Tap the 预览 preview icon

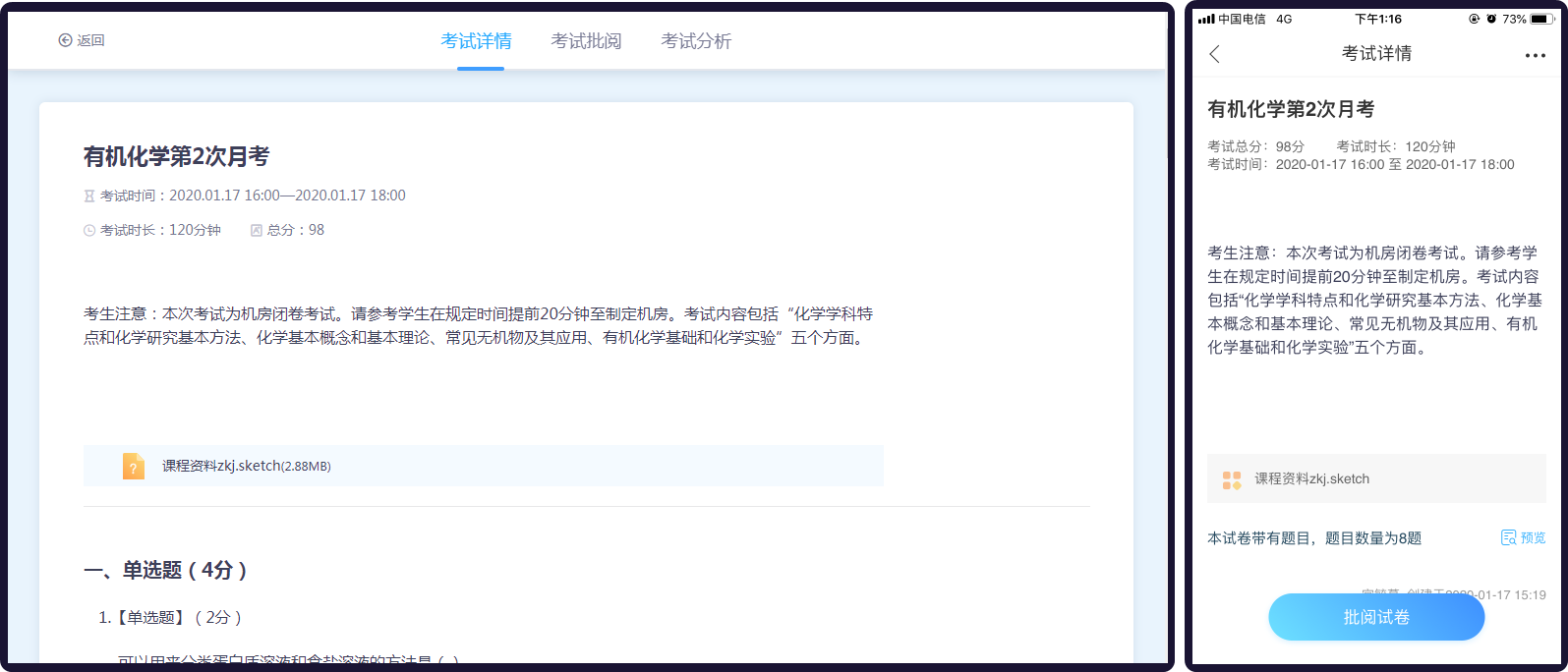pos(1509,537)
